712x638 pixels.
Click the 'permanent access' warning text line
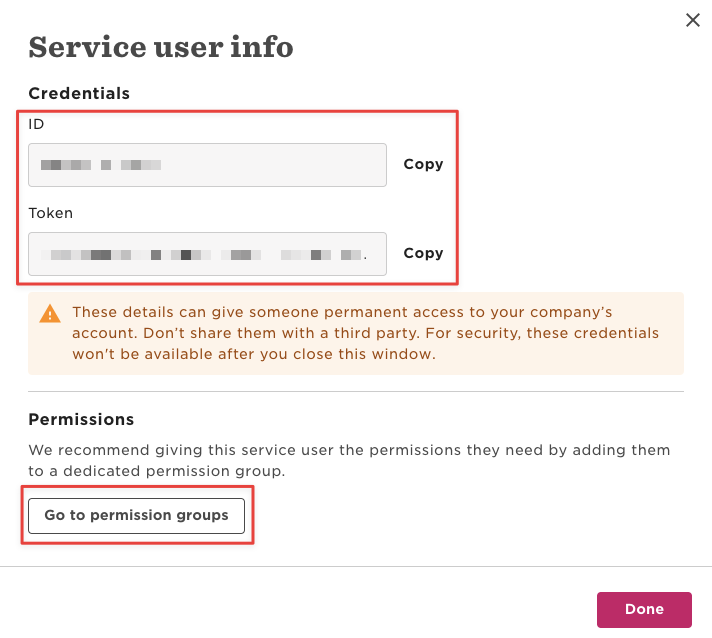(342, 312)
